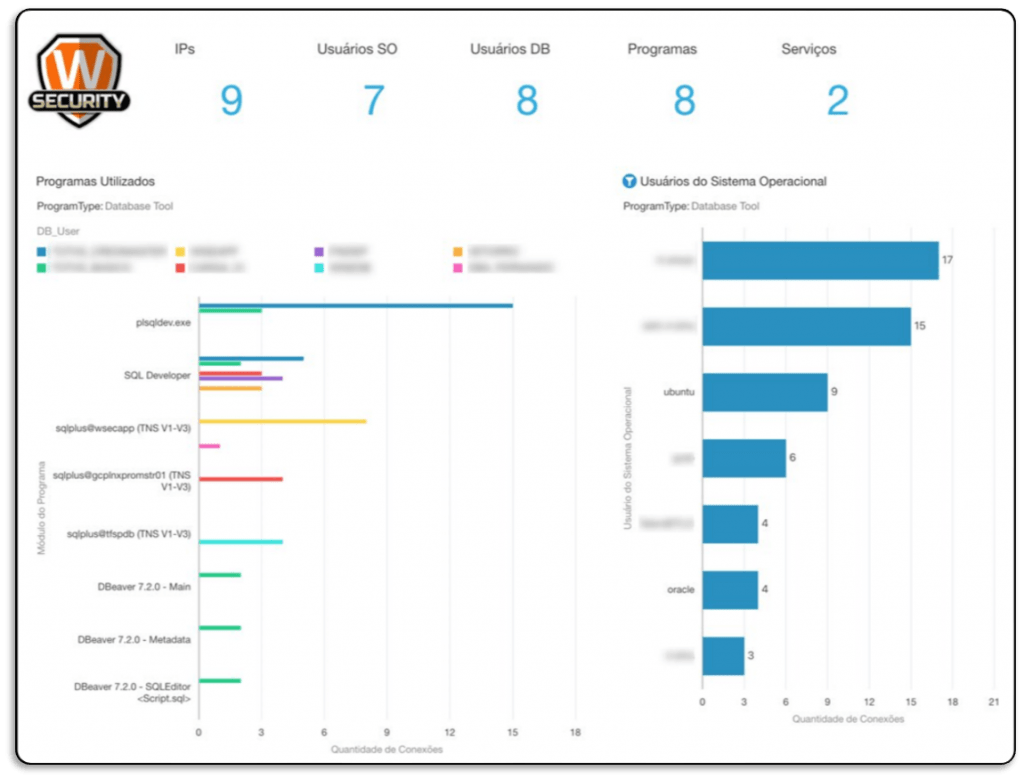Open the Usuários SO value 7

click(x=373, y=101)
